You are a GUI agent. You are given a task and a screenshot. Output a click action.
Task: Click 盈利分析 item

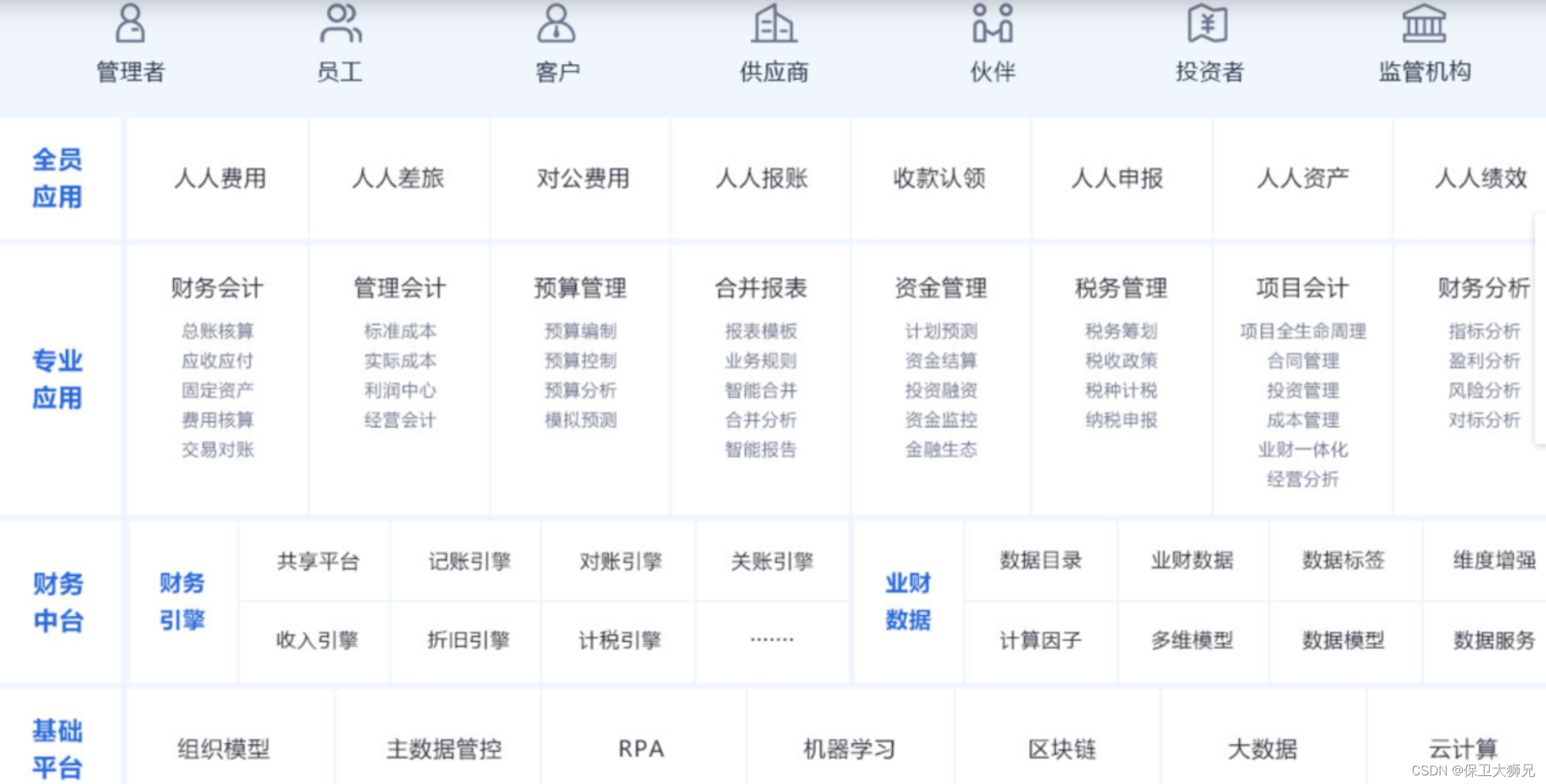1484,360
